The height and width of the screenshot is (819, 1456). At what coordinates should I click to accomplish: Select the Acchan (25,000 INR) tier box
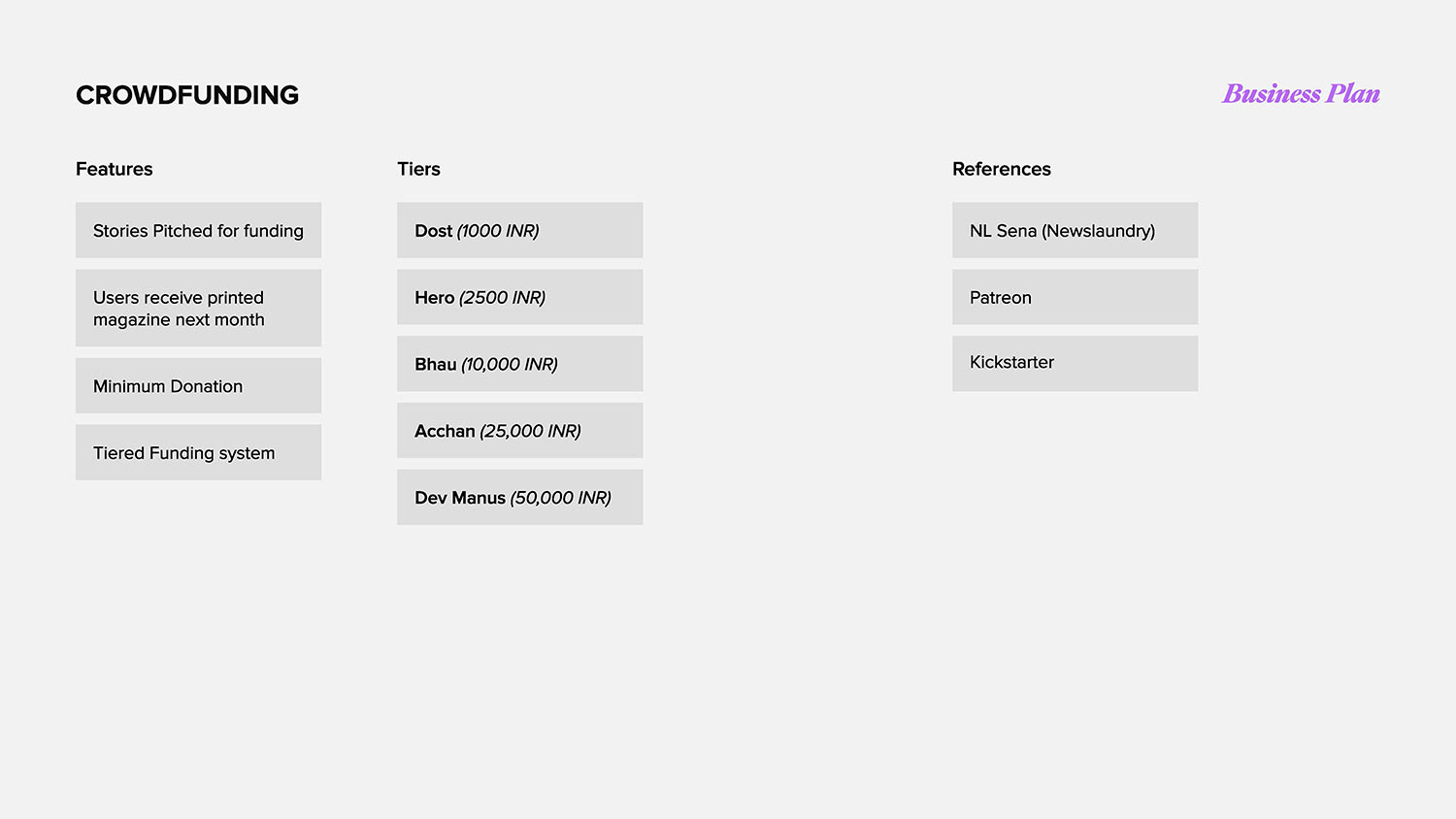click(519, 431)
